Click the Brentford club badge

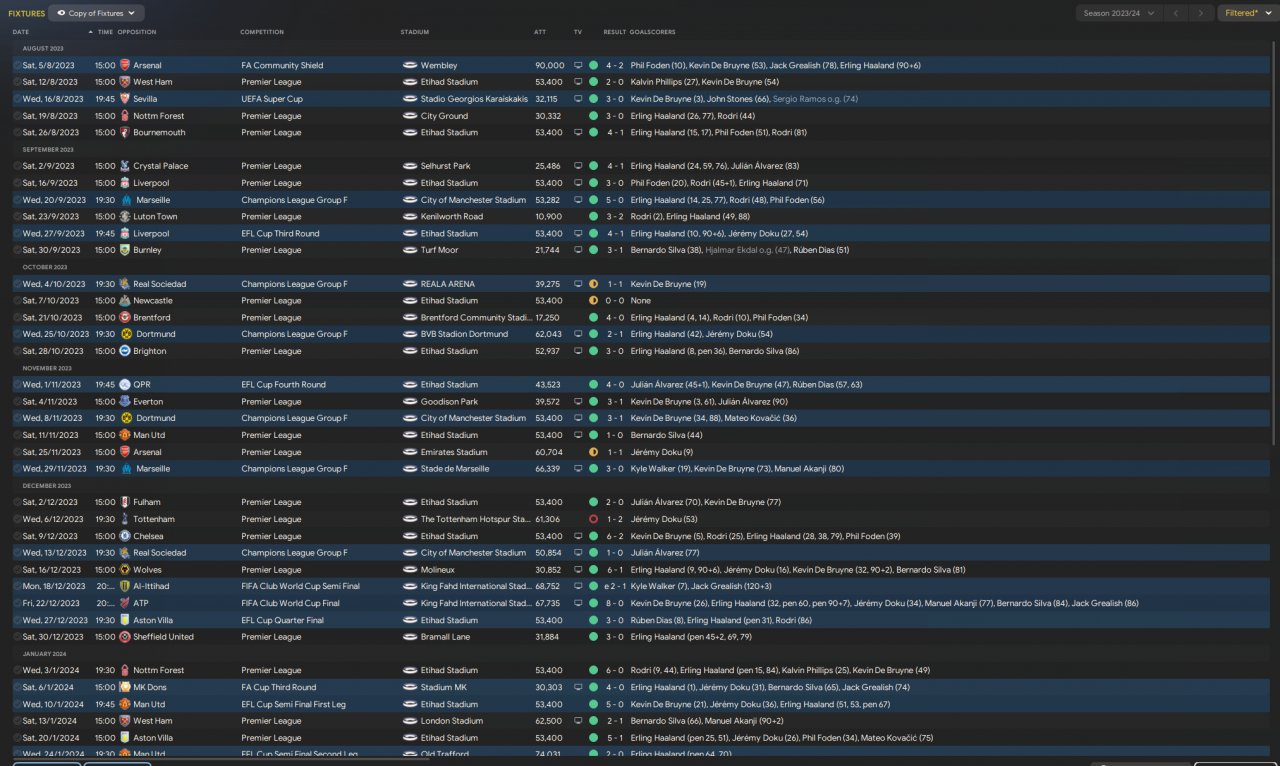click(125, 317)
